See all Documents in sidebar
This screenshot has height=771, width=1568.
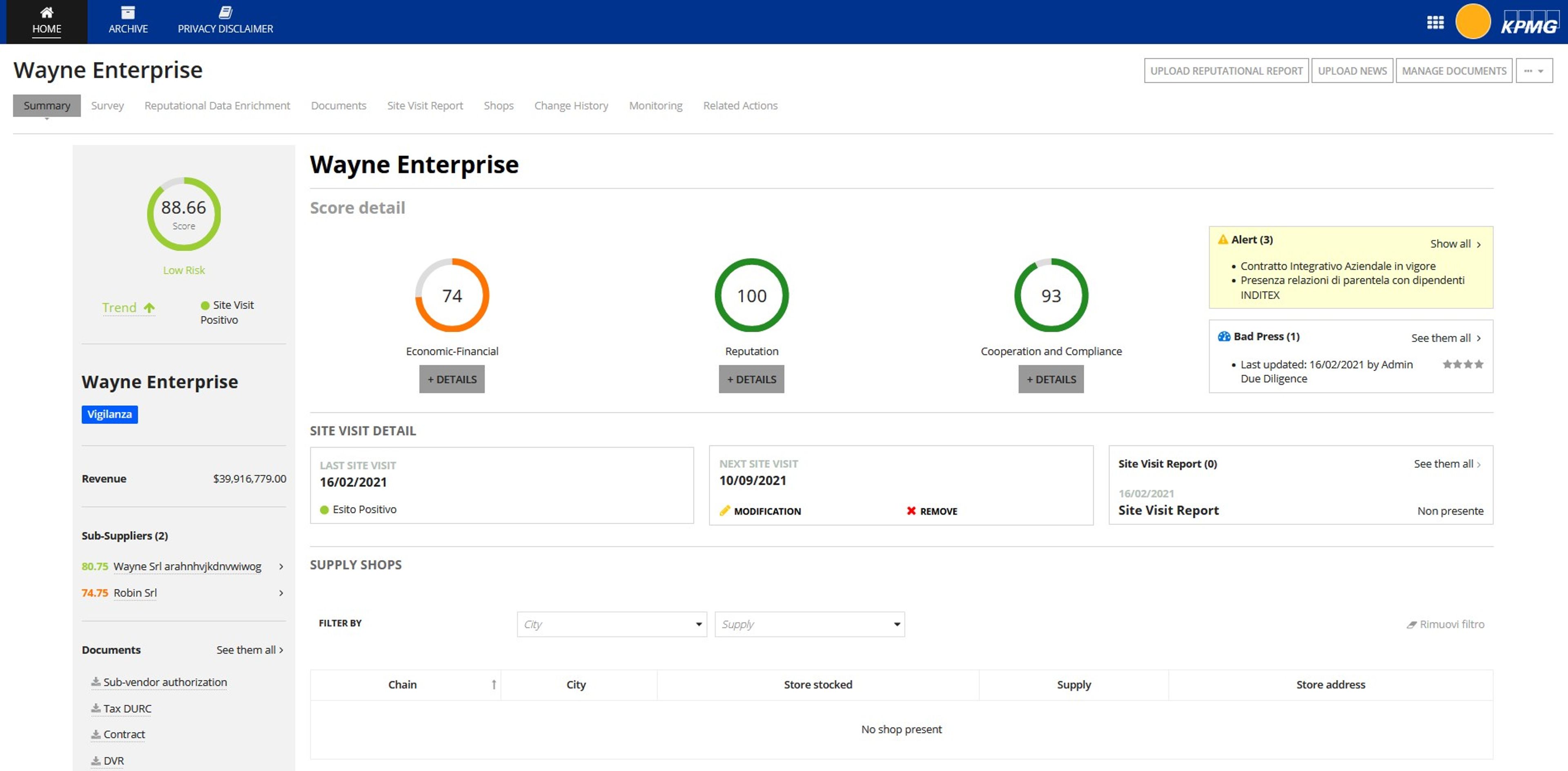tap(249, 650)
